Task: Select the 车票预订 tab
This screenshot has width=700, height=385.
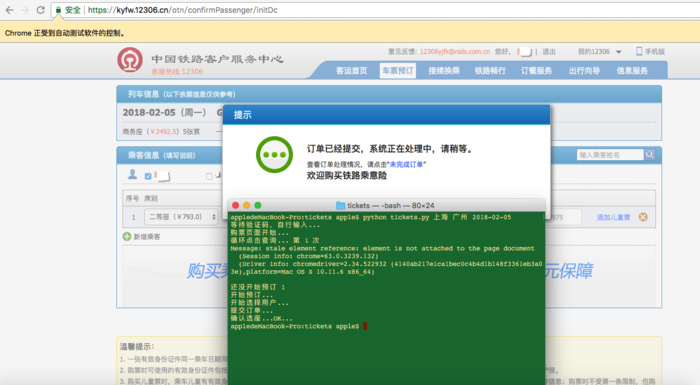Action: (398, 71)
